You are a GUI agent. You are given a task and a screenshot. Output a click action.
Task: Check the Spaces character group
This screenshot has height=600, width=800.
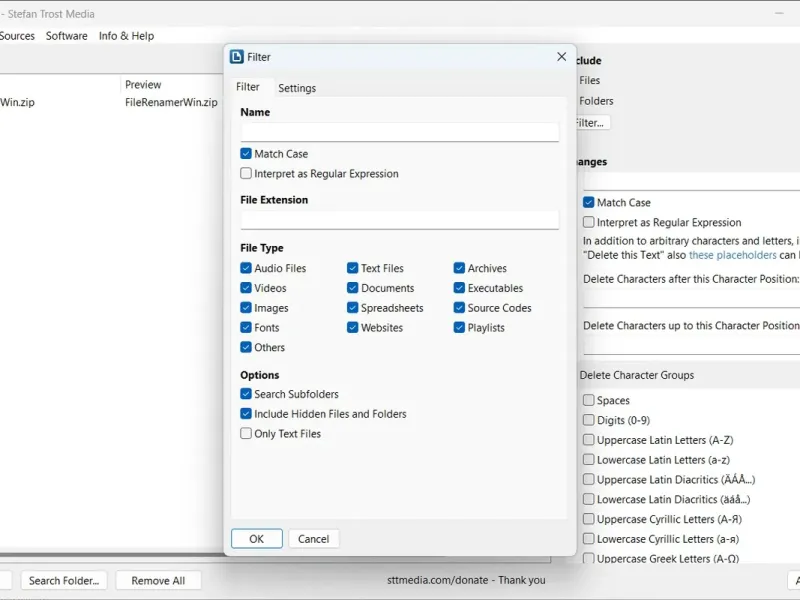pos(589,400)
